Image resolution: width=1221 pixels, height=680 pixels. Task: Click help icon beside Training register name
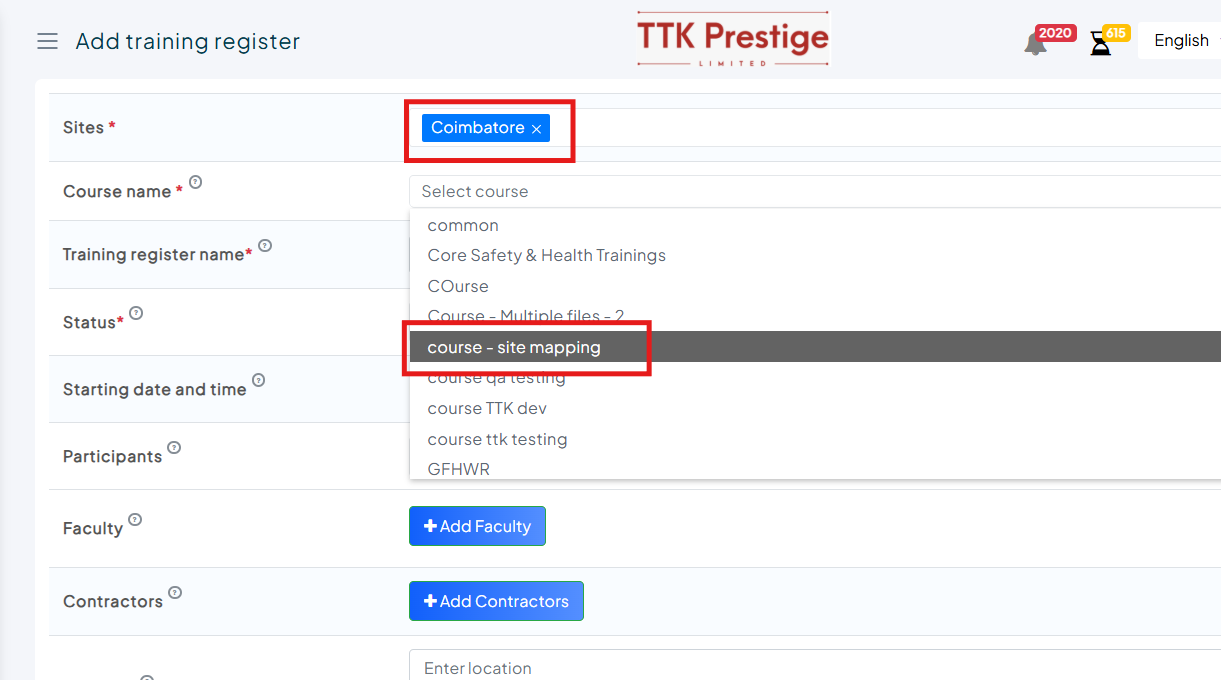click(x=265, y=245)
